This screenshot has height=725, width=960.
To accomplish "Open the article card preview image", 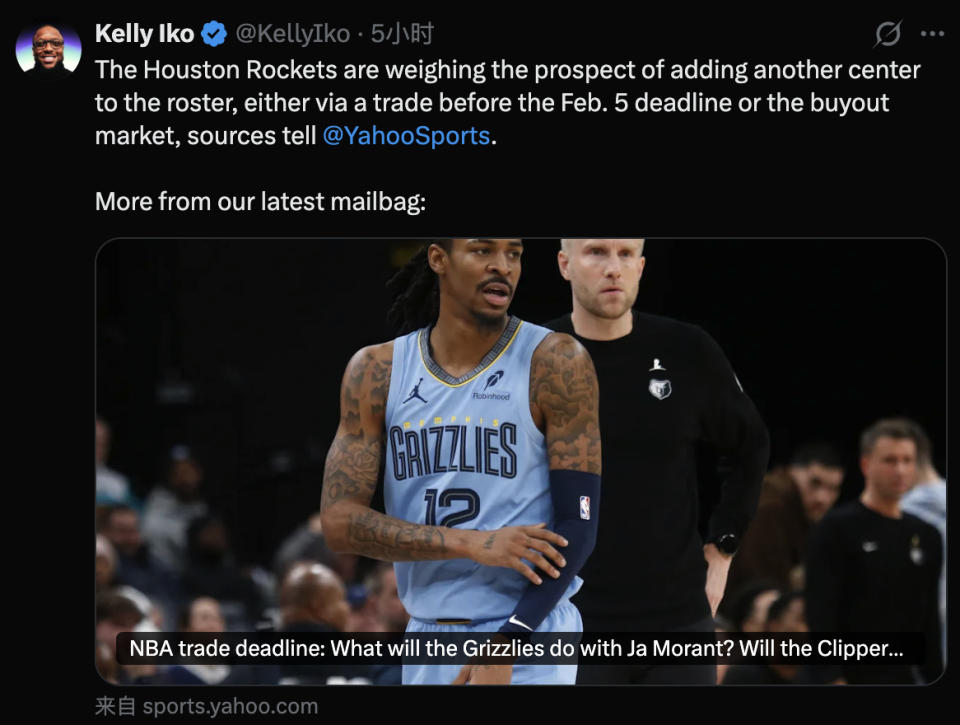I will 521,461.
